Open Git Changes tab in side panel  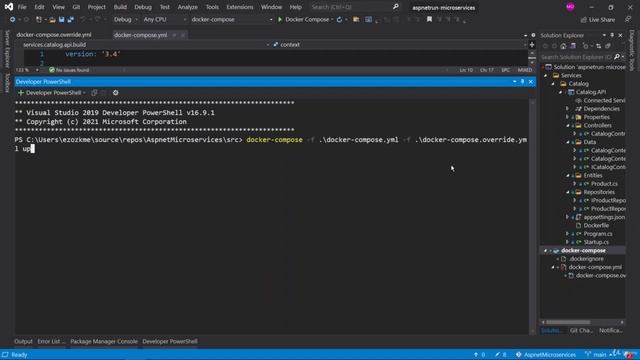(581, 331)
